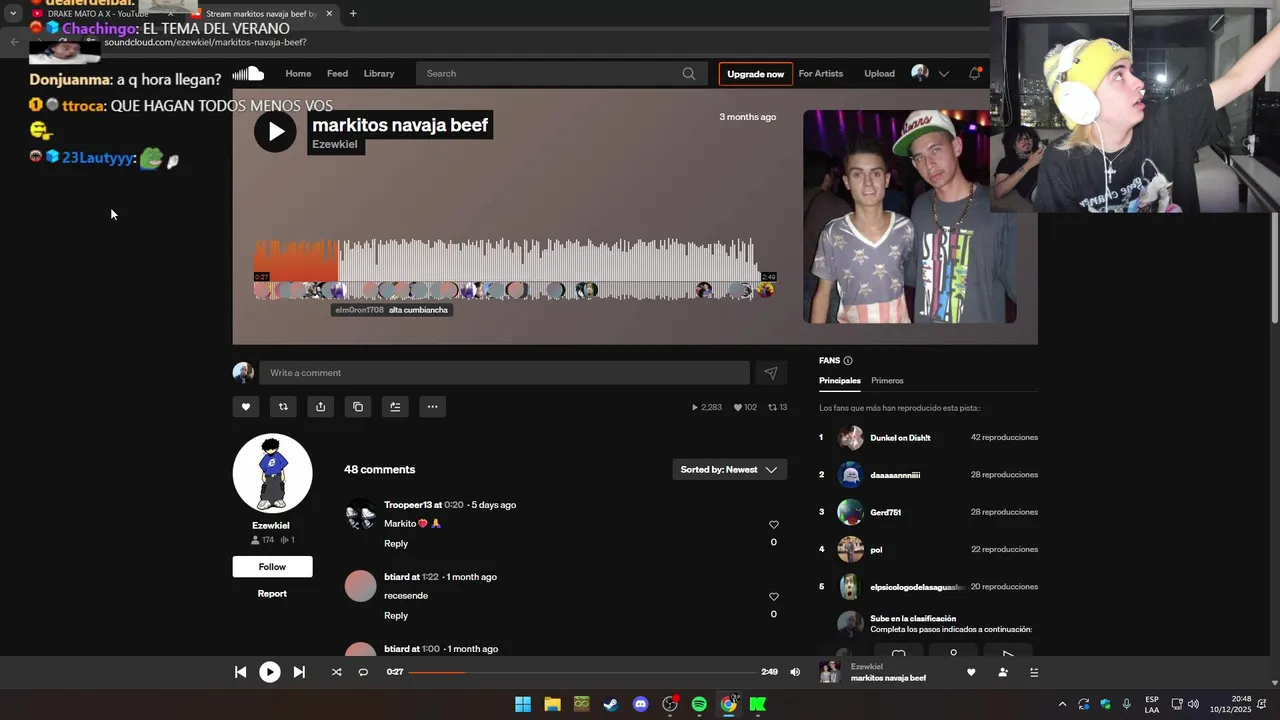Open the Chrome tab search dropdown arrow

click(x=13, y=13)
